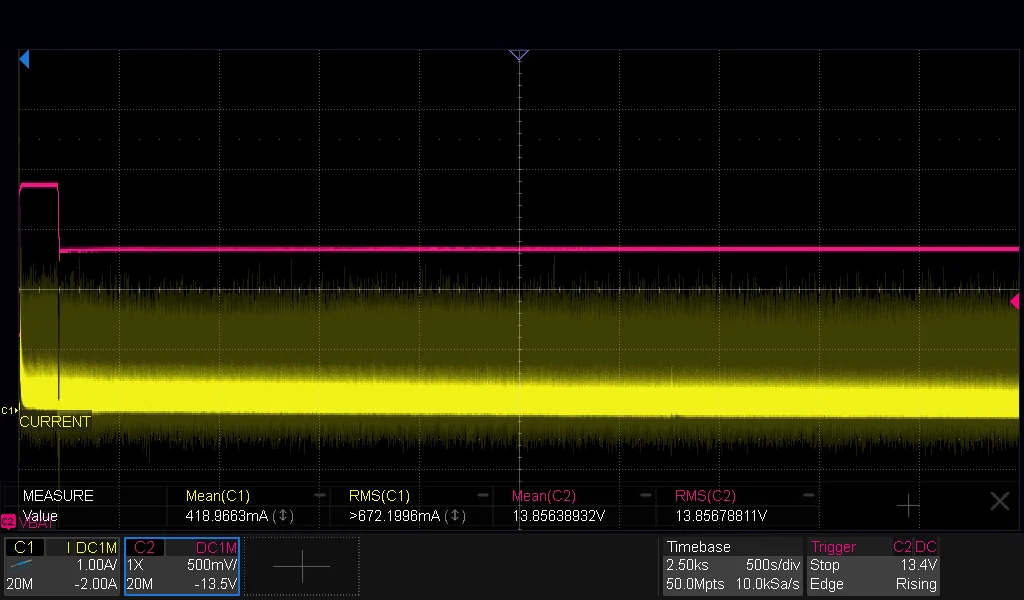This screenshot has height=600, width=1024.
Task: Remove Mean(C2) measurement with its minus icon
Action: (645, 496)
